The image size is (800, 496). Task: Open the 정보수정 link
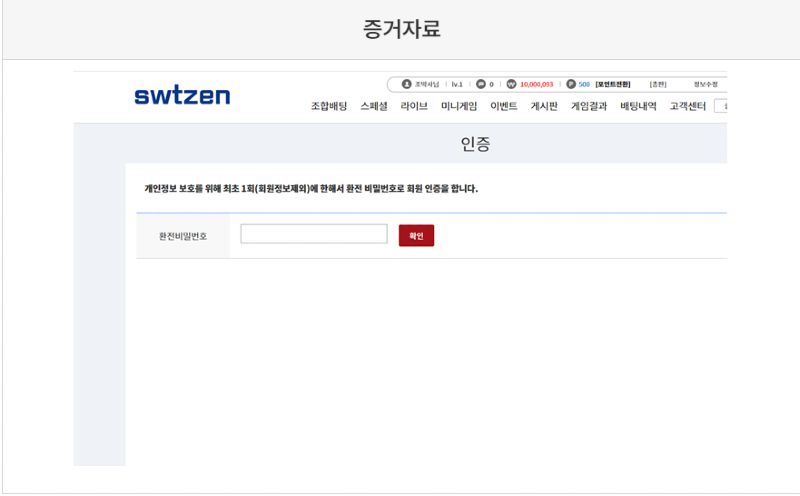pos(706,84)
